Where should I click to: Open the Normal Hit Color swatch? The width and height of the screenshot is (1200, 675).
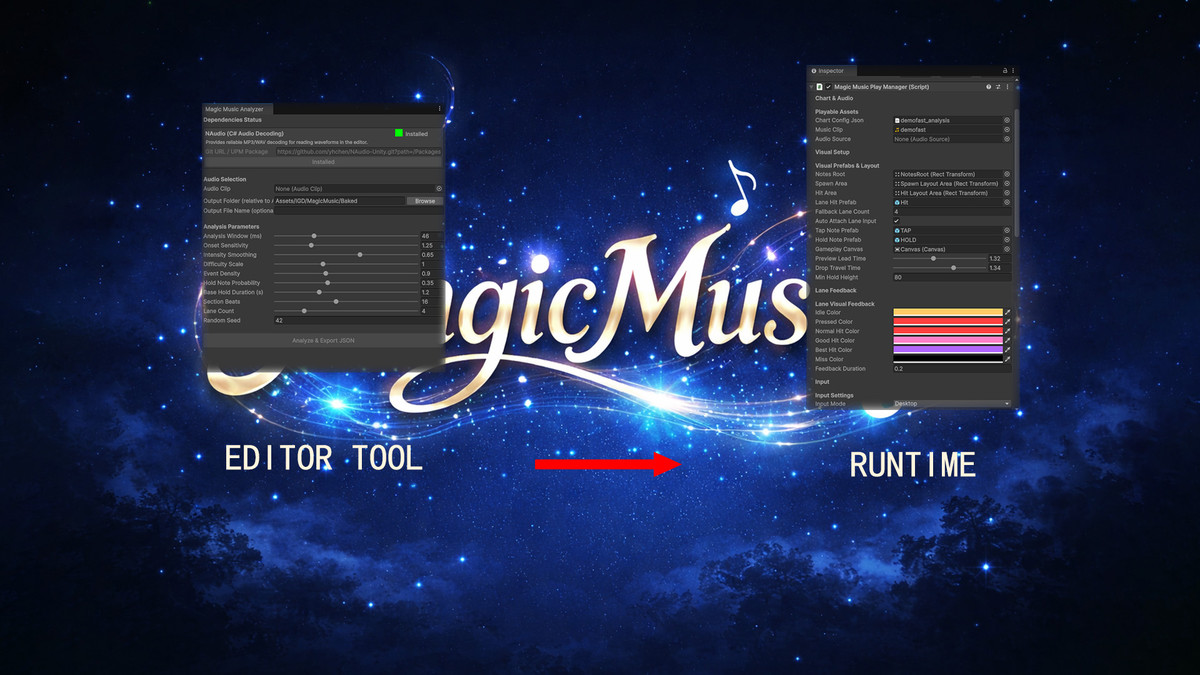948,331
